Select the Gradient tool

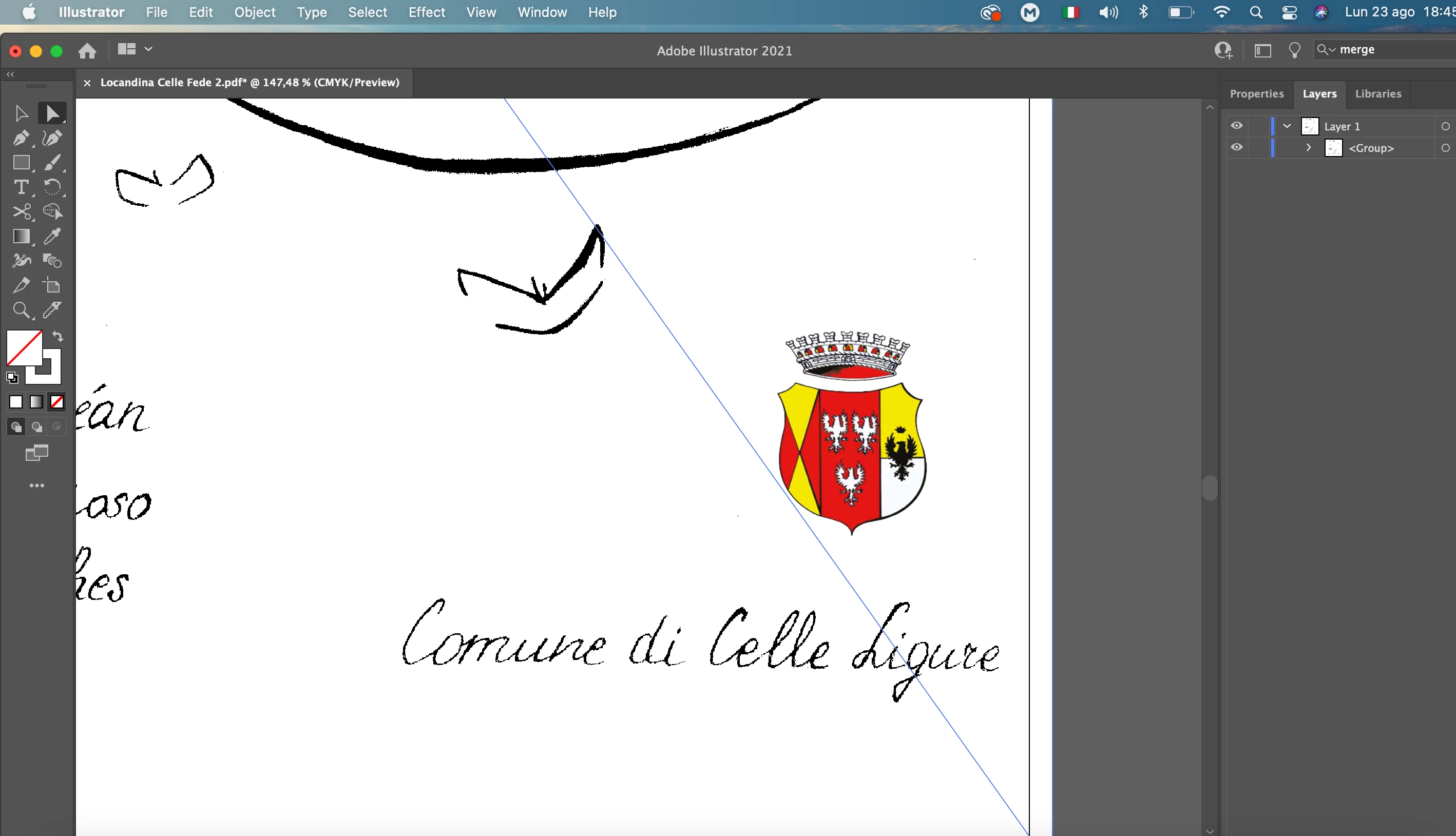(x=21, y=237)
